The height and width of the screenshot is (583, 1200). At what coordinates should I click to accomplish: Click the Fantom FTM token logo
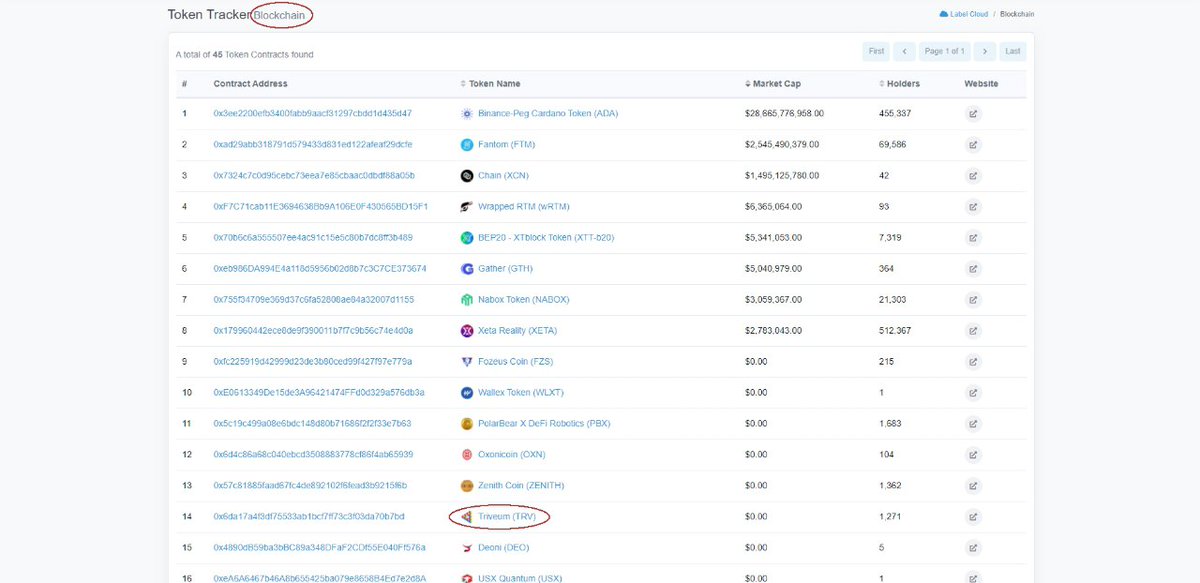tap(466, 145)
